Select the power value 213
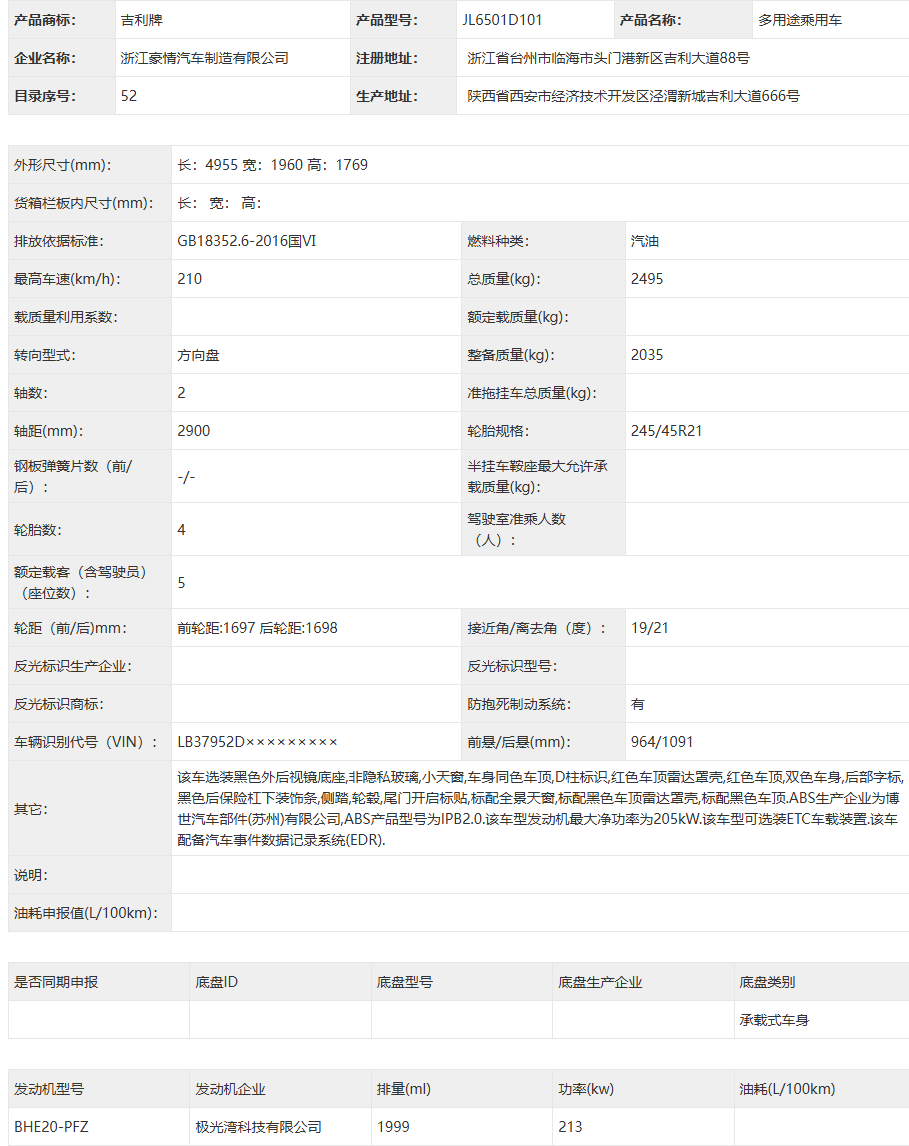 [570, 1127]
